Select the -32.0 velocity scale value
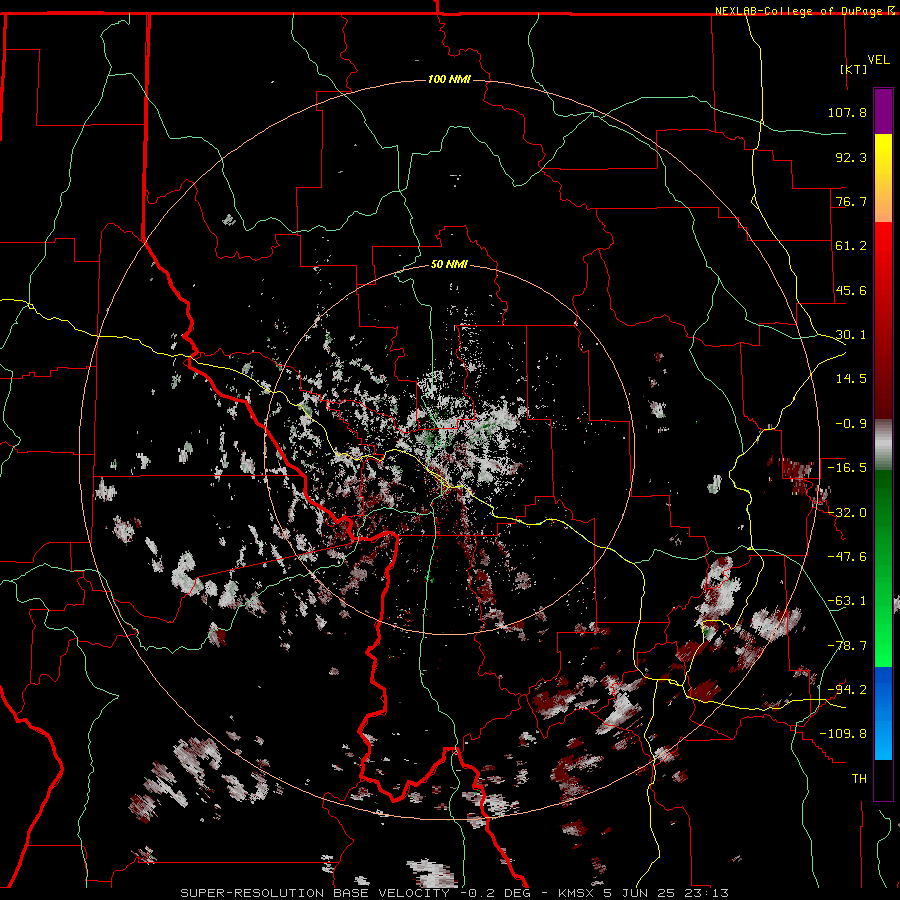Screen dimensions: 900x900 tap(847, 513)
